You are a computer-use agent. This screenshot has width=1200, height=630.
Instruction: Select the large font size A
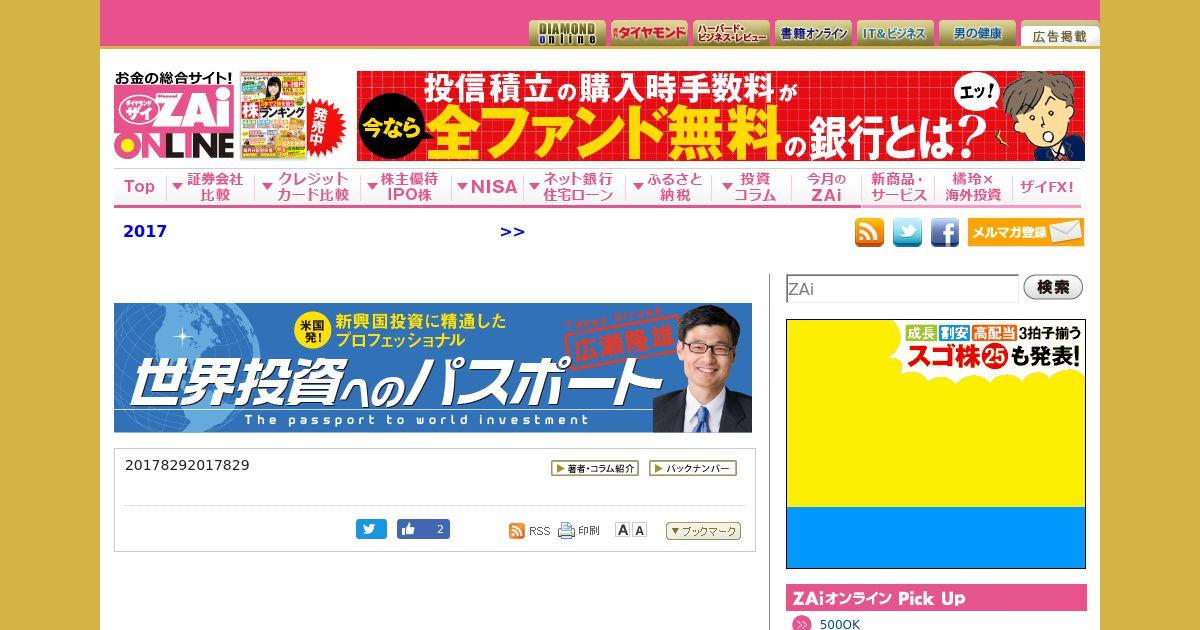pos(623,530)
